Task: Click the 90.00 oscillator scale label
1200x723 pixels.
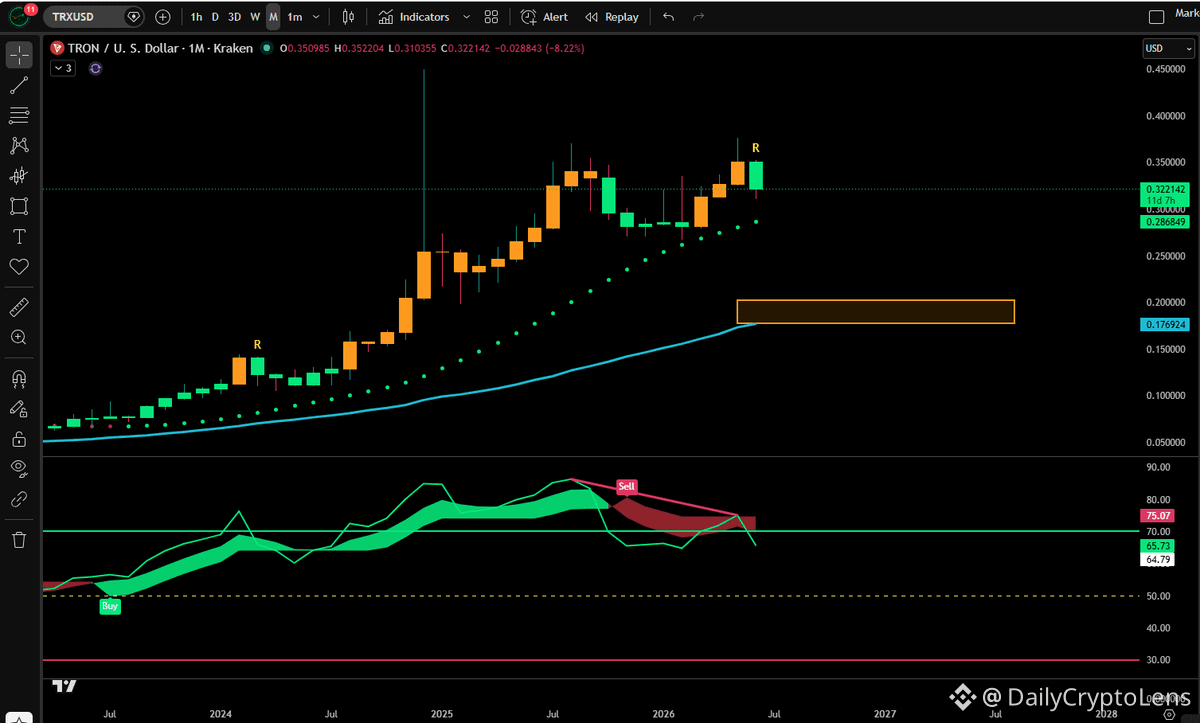Action: coord(1158,467)
